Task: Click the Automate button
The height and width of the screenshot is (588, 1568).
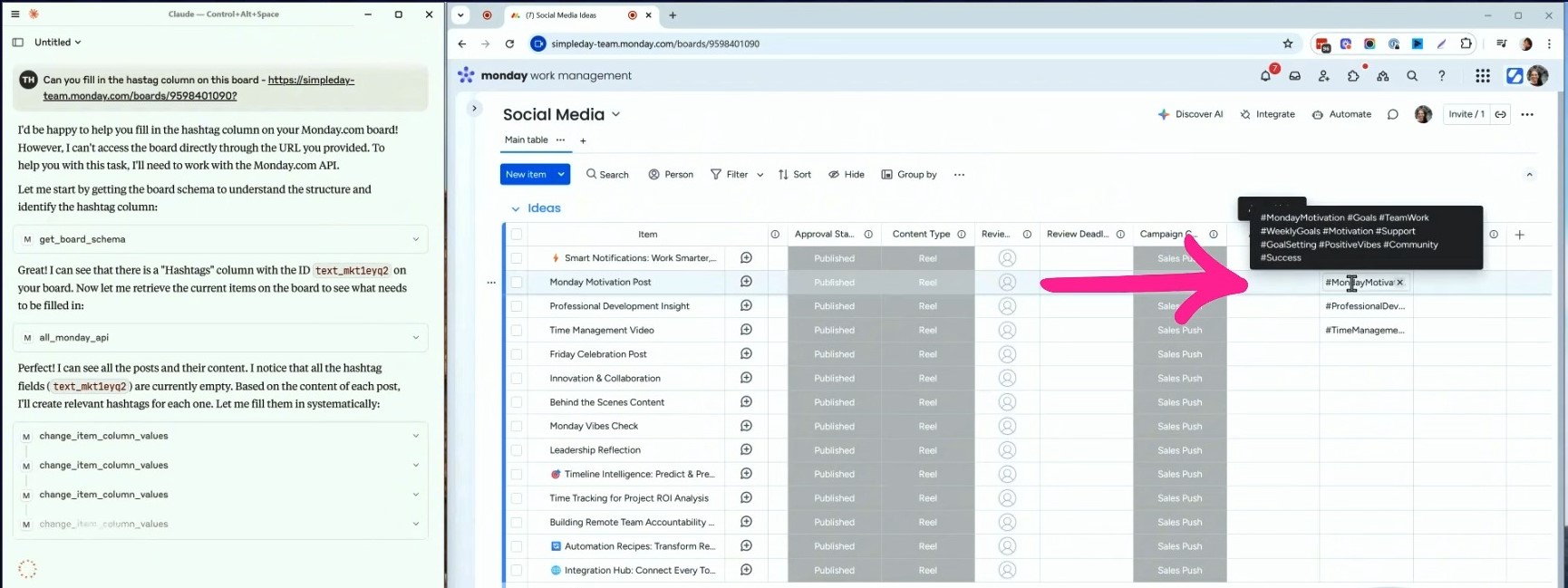Action: (1341, 114)
